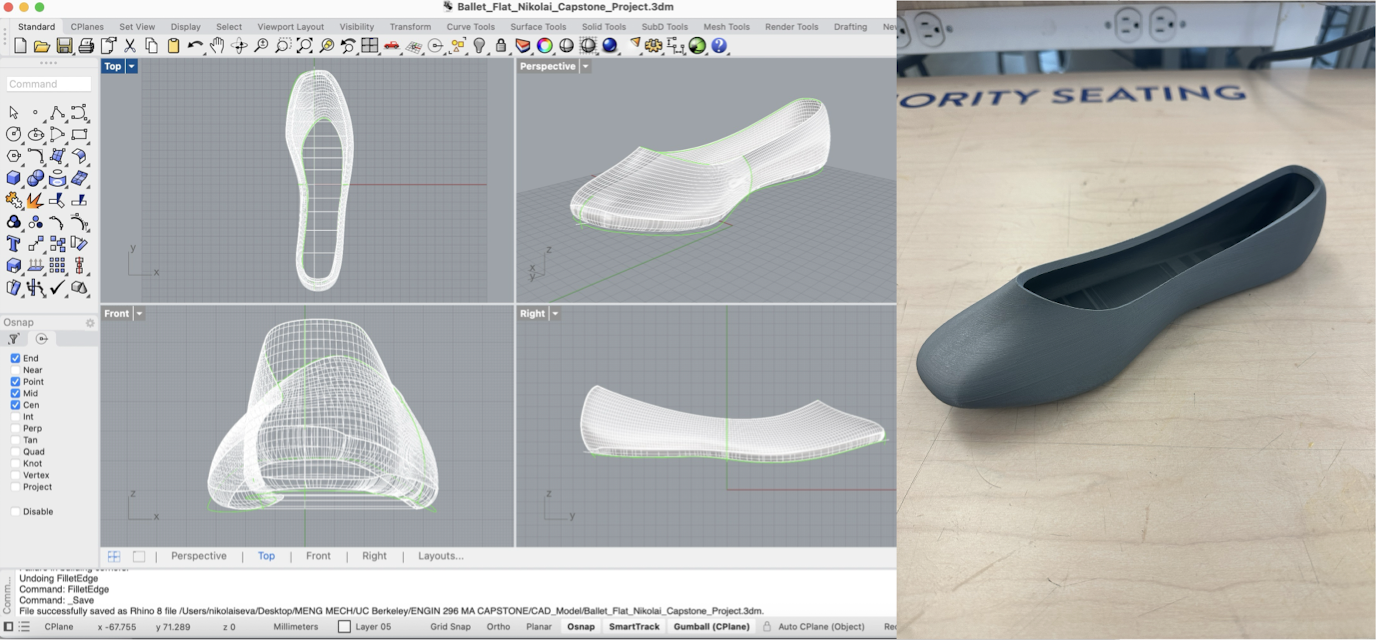
Task: Switch to the CPlanes toolbar tab
Action: 87,27
